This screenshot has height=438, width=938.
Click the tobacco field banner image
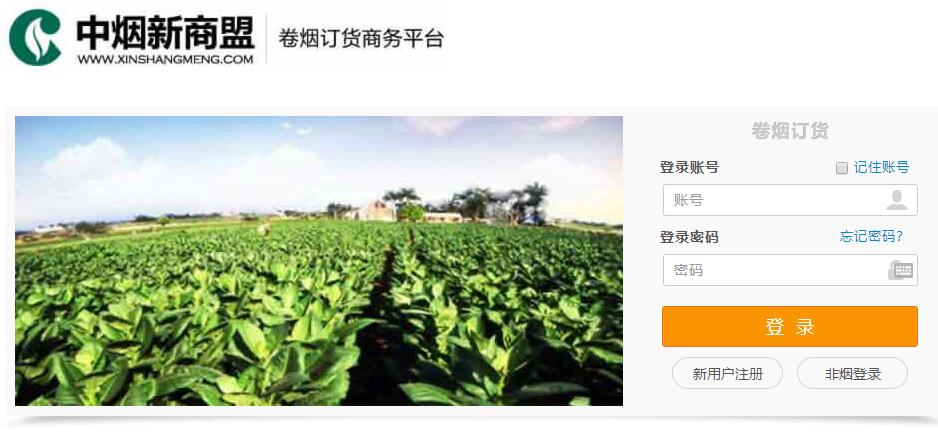pos(319,261)
